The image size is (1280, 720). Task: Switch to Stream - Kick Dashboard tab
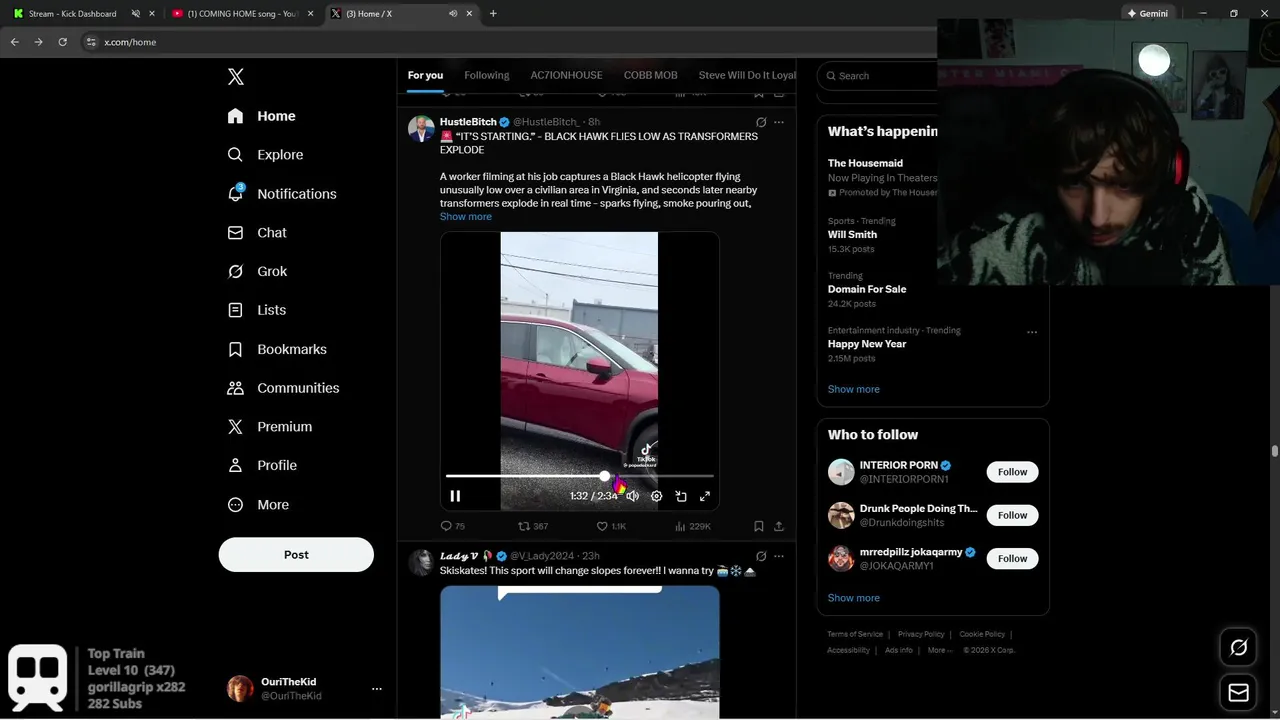(x=72, y=14)
